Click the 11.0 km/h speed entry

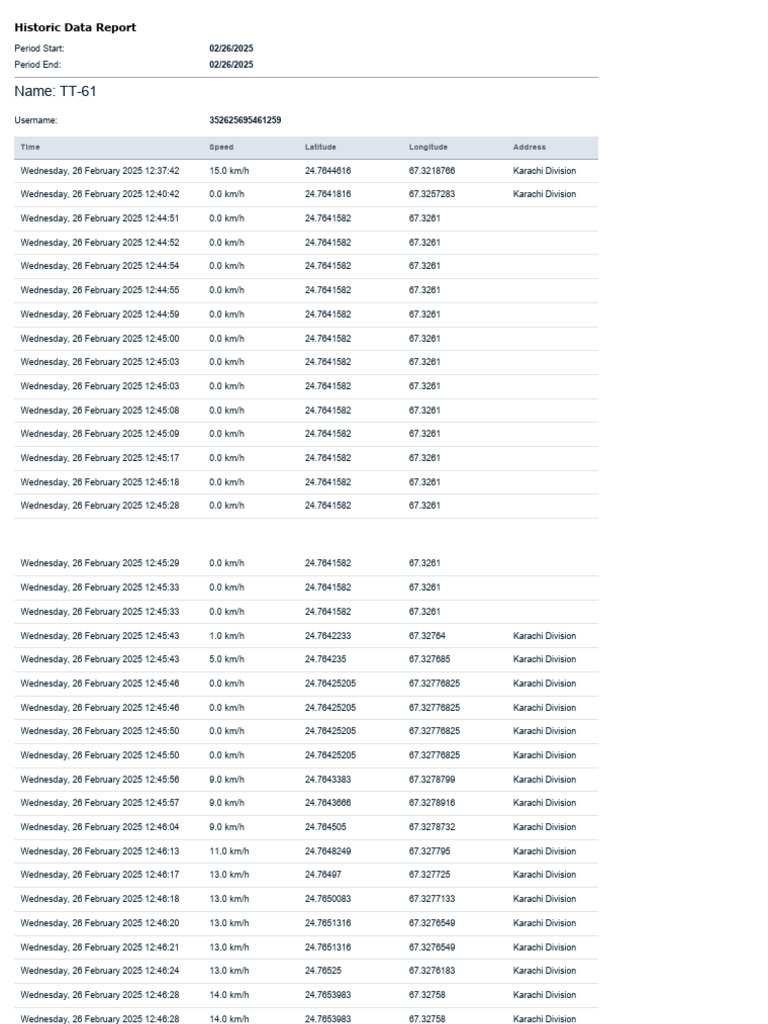229,852
